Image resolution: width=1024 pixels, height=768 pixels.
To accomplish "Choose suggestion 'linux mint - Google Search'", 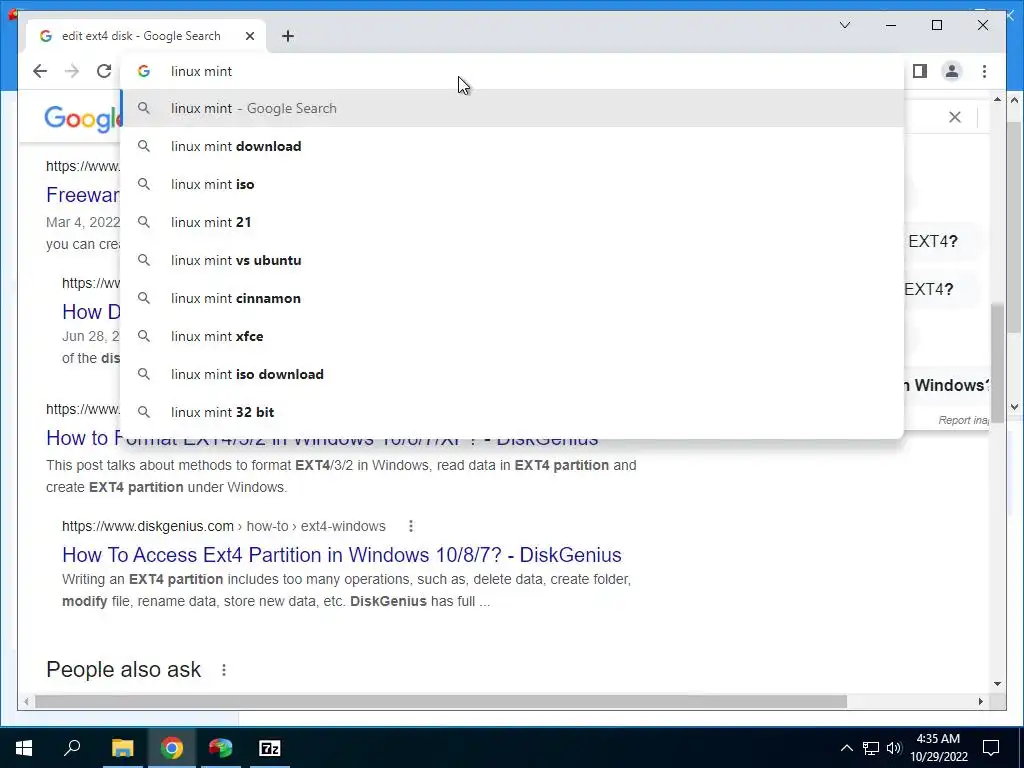I will (512, 108).
